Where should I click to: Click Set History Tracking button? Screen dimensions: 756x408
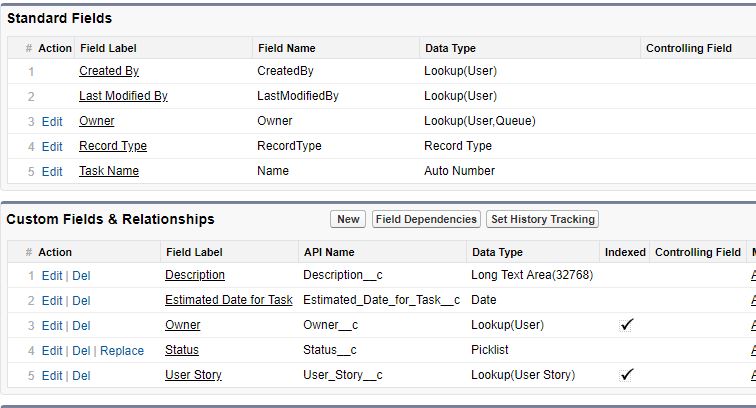(x=542, y=219)
